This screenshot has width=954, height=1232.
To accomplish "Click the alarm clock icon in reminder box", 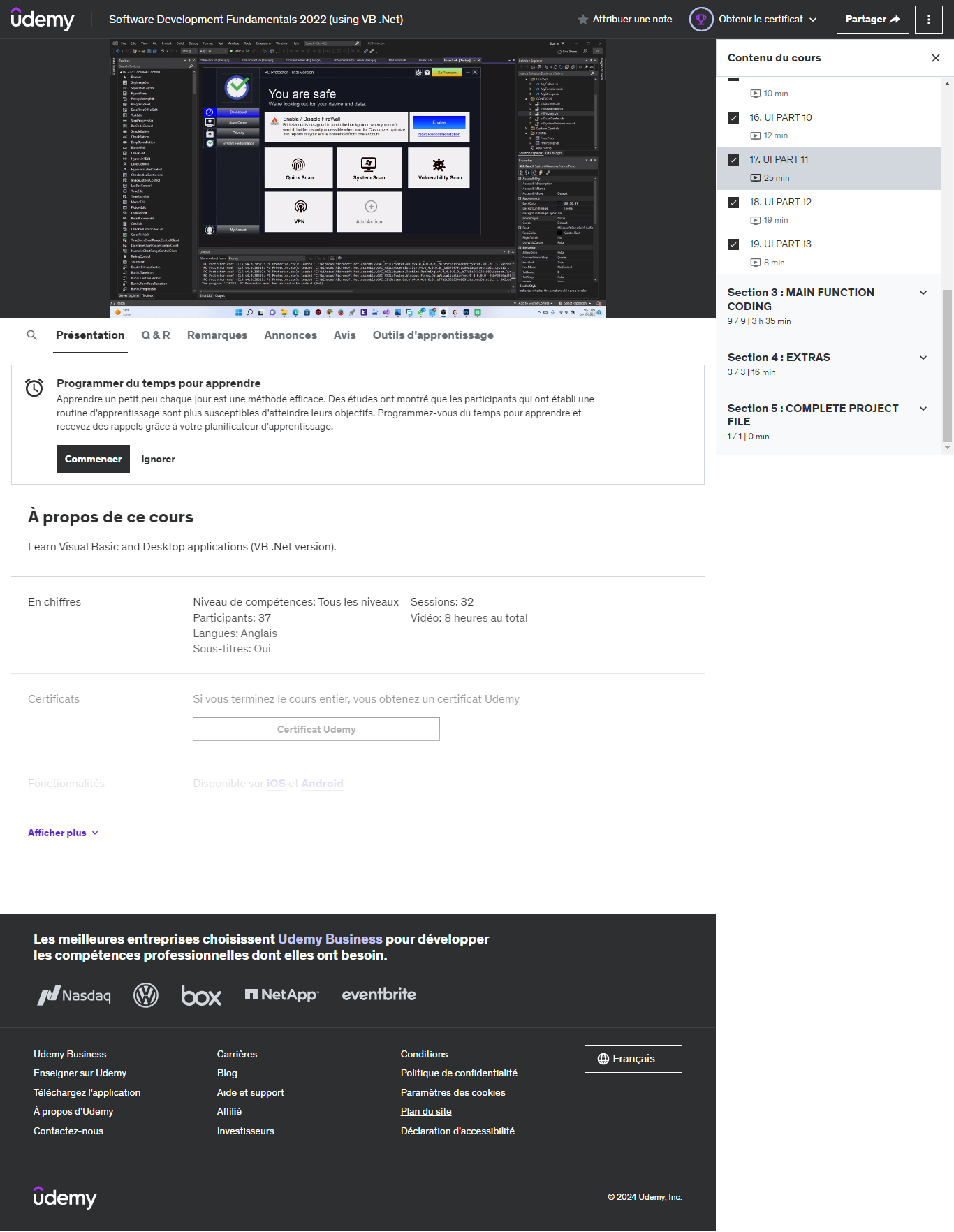I will coord(34,387).
